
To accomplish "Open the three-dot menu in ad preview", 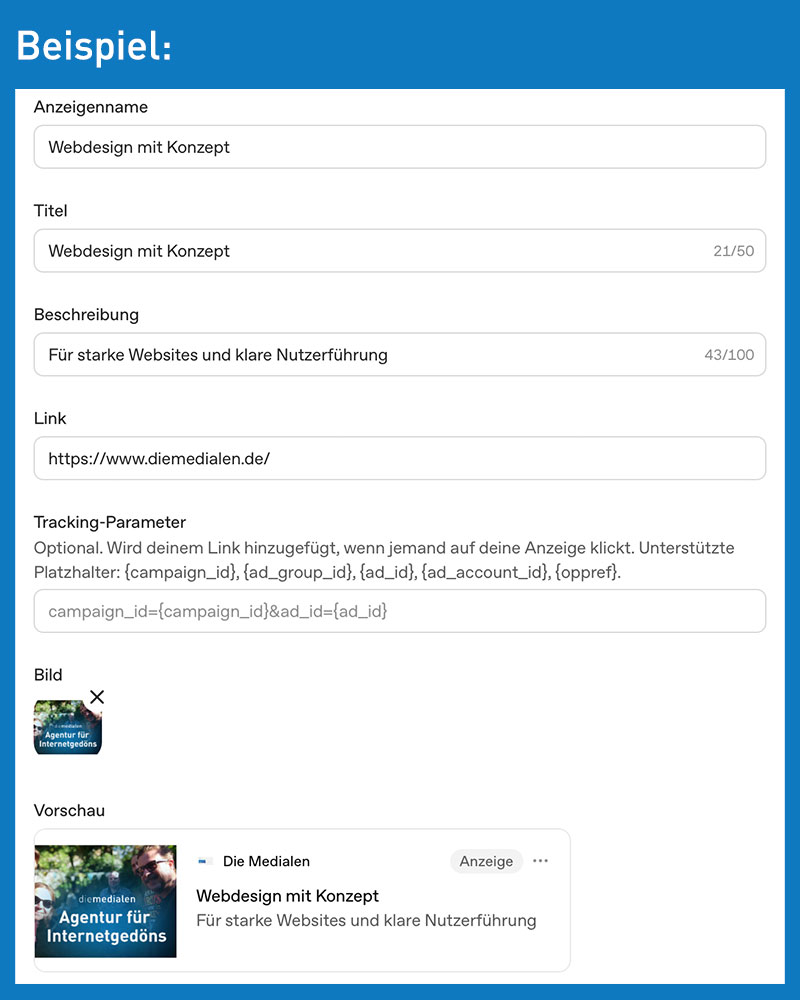I will 540,861.
